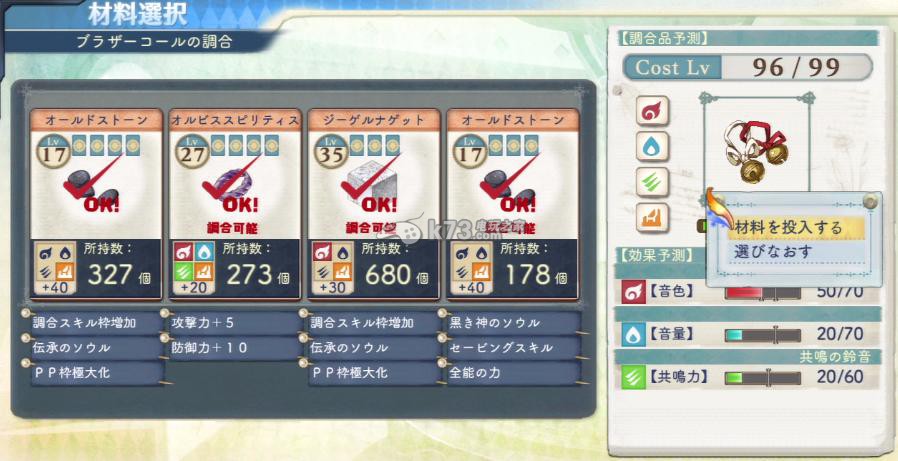
Task: Click the bell item preview image
Action: click(x=756, y=150)
